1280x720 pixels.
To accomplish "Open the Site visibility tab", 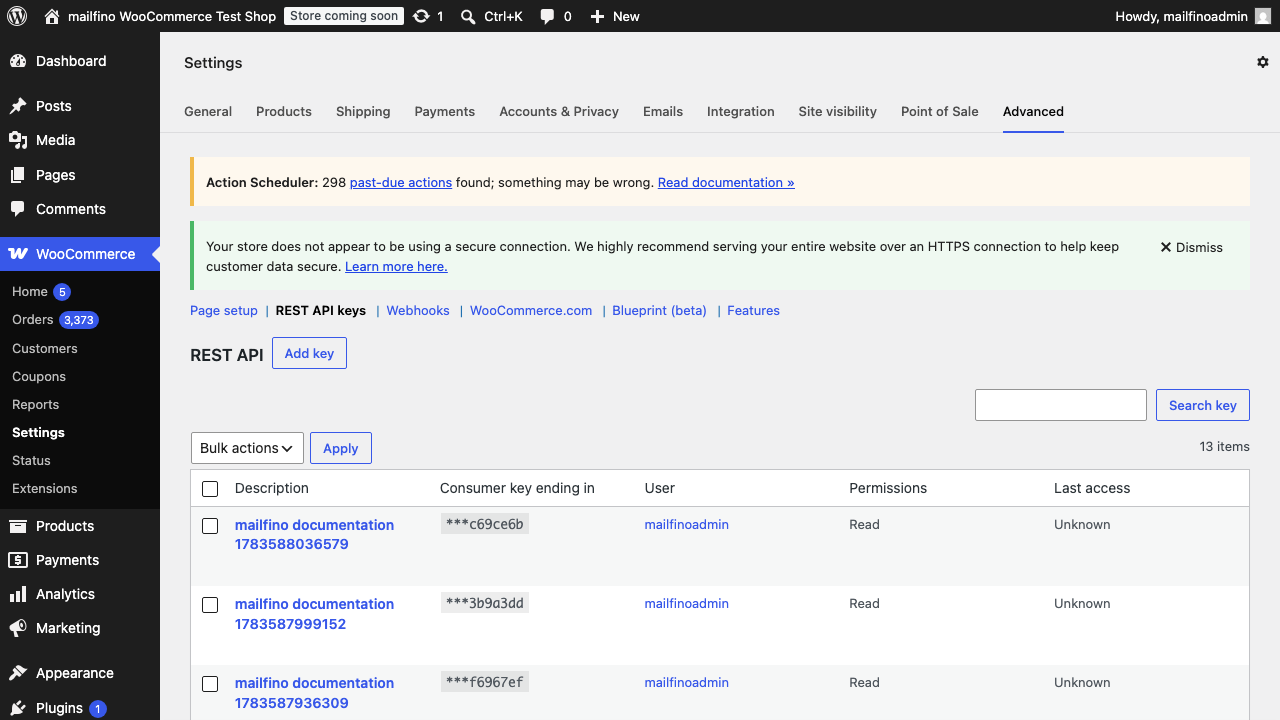I will 838,111.
